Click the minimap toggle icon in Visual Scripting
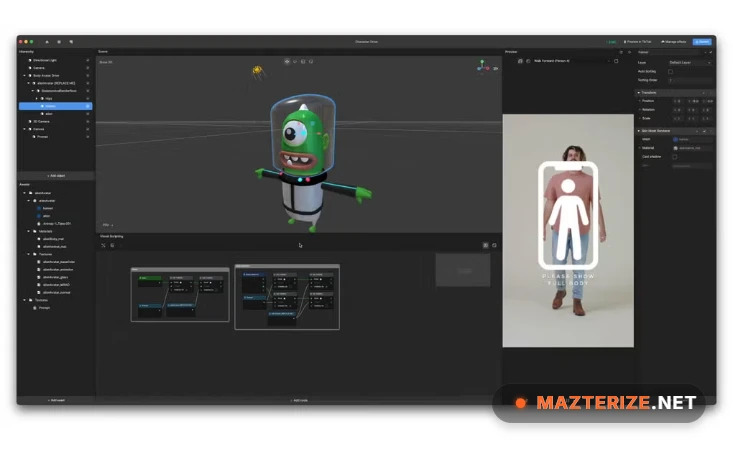Image resolution: width=733 pixels, height=450 pixels. tap(486, 245)
